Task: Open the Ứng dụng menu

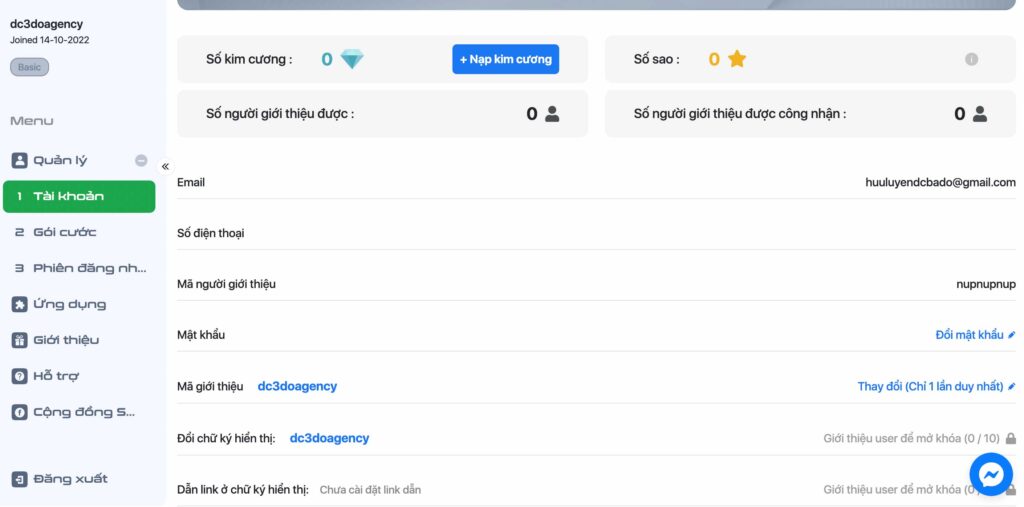Action: coord(69,304)
